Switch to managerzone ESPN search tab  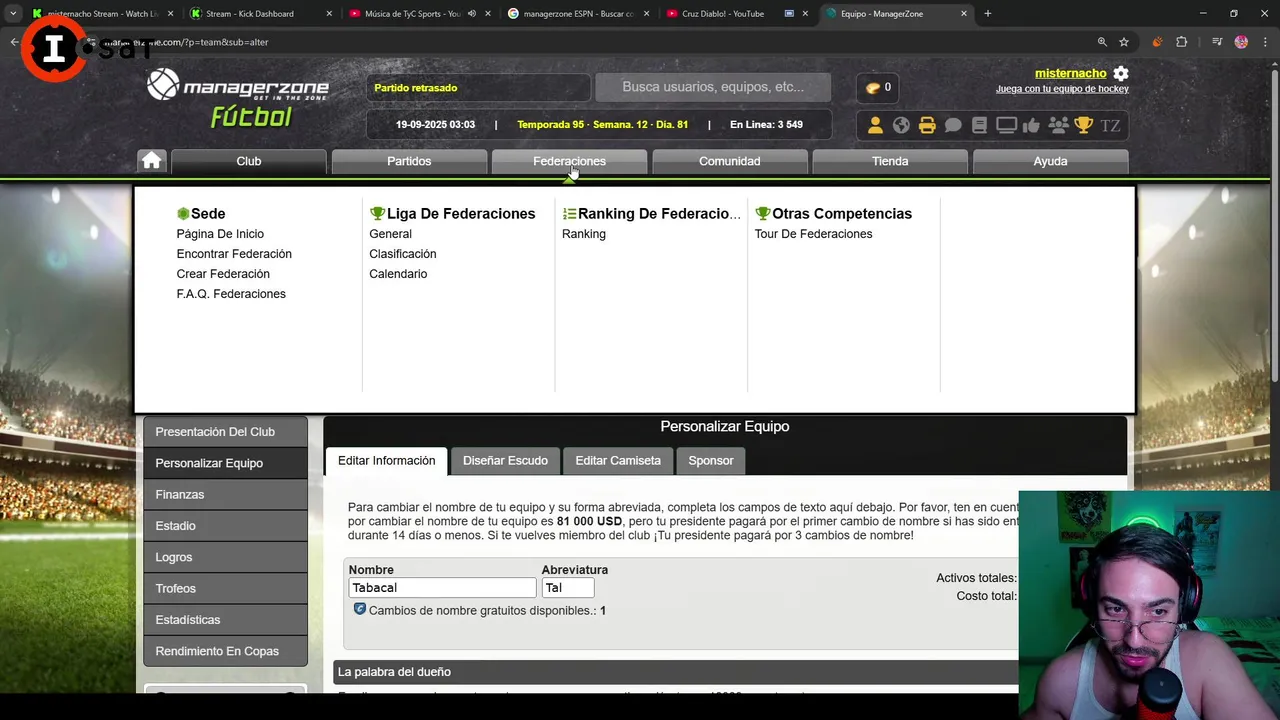click(x=576, y=14)
